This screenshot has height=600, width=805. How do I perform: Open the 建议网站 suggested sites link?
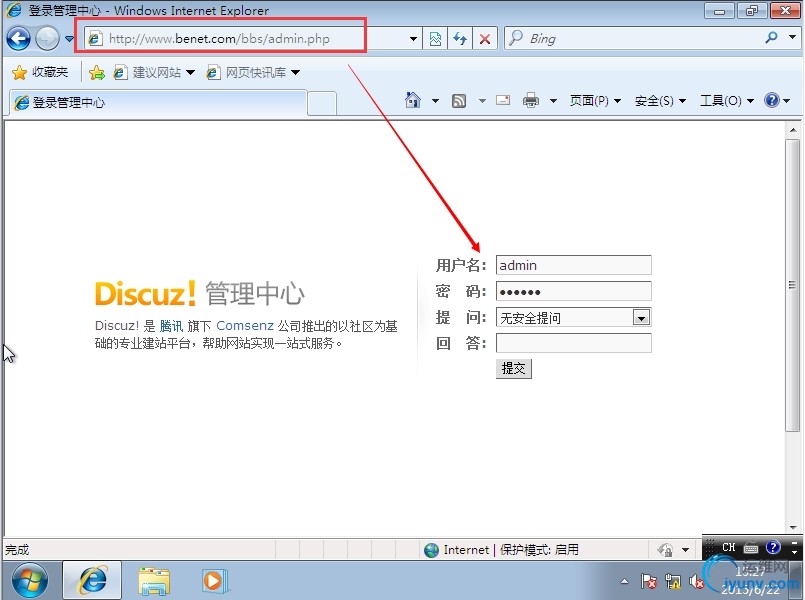[x=154, y=72]
